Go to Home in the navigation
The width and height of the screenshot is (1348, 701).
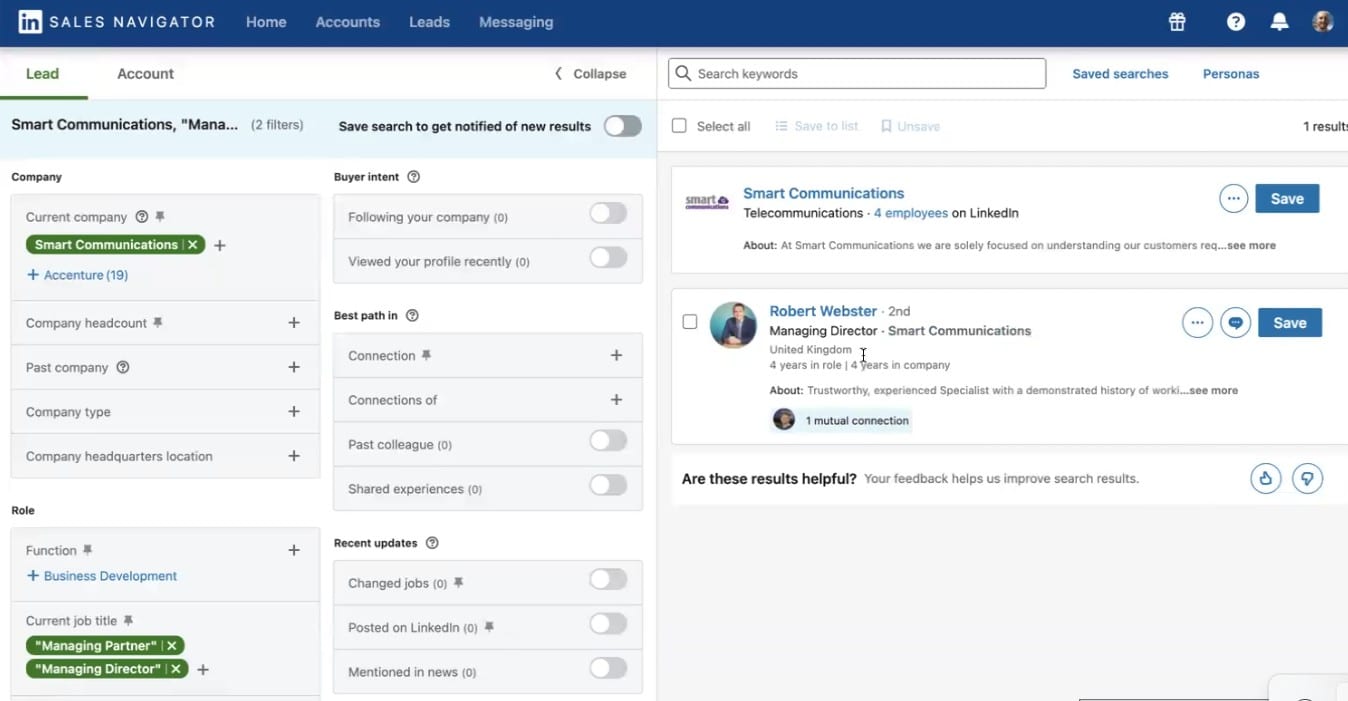266,22
